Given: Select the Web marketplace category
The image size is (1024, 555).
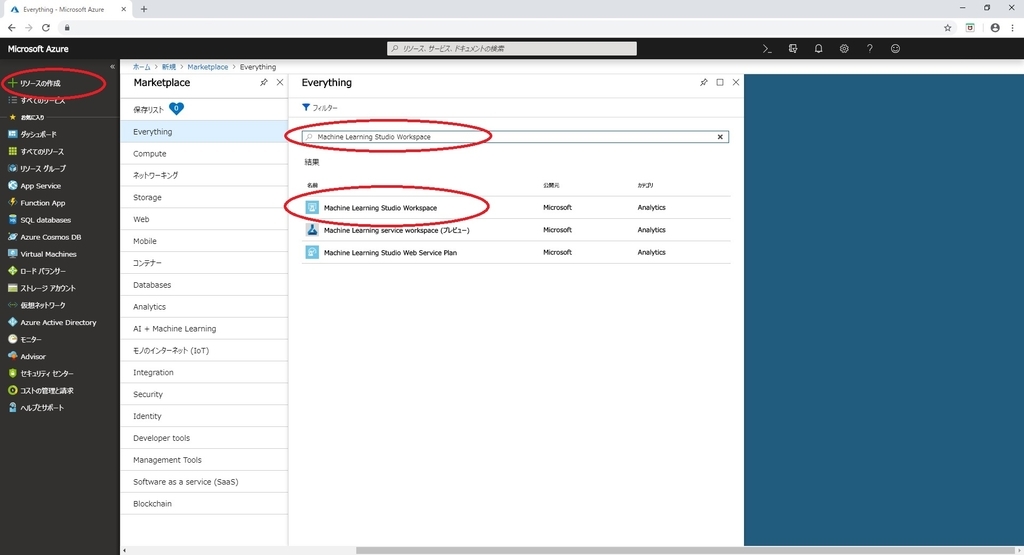Looking at the screenshot, I should [x=204, y=219].
